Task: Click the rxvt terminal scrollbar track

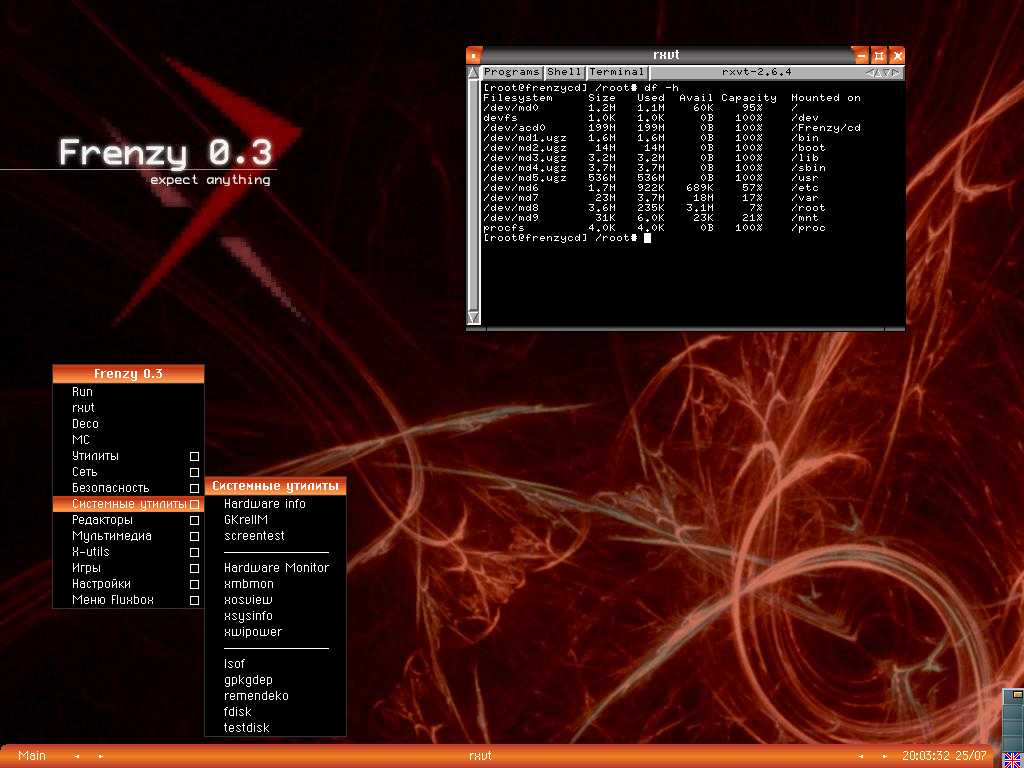Action: click(473, 200)
